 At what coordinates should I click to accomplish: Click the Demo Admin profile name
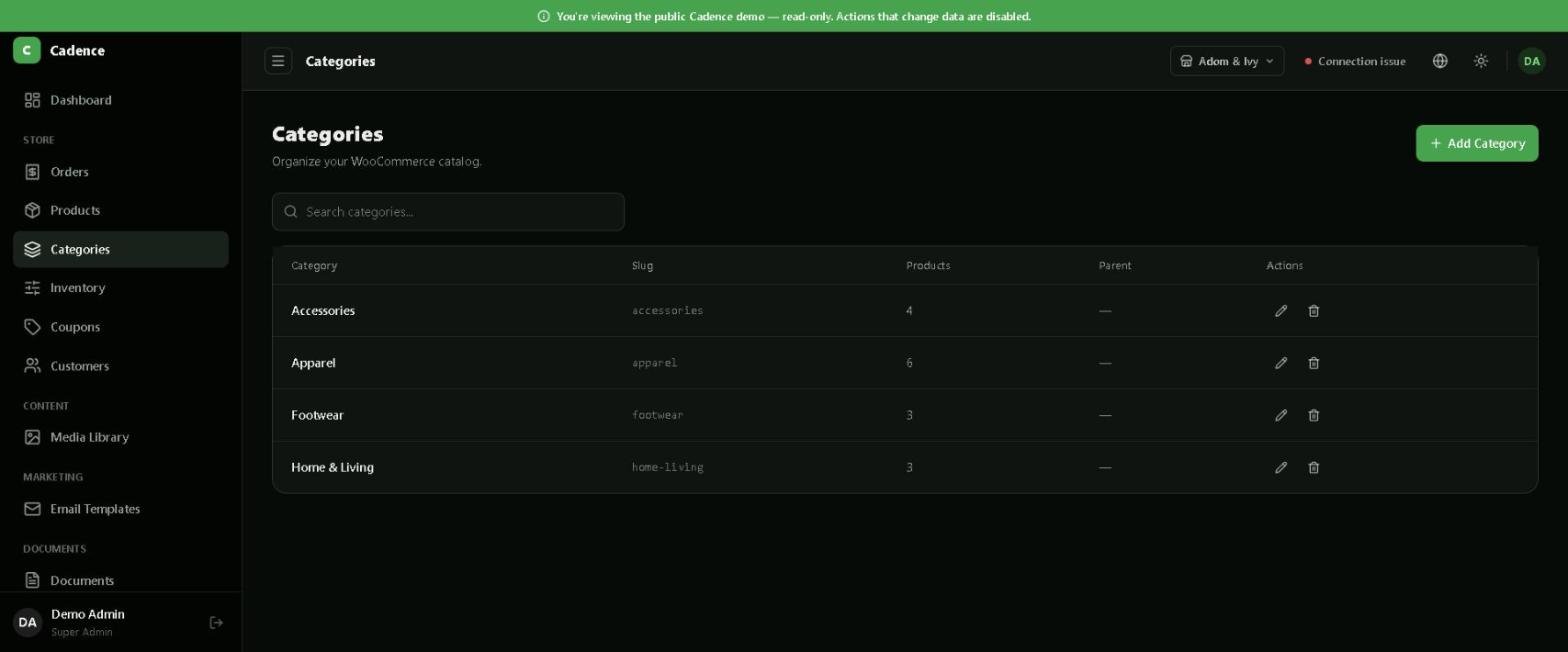pyautogui.click(x=88, y=614)
